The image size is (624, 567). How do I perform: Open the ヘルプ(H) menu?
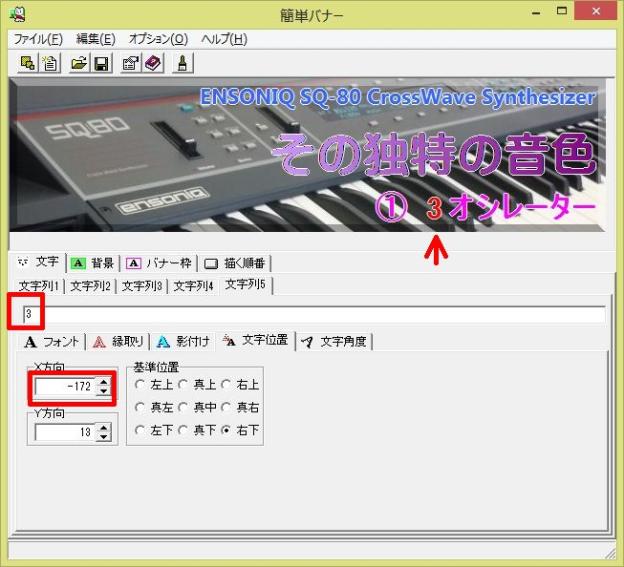[224, 39]
